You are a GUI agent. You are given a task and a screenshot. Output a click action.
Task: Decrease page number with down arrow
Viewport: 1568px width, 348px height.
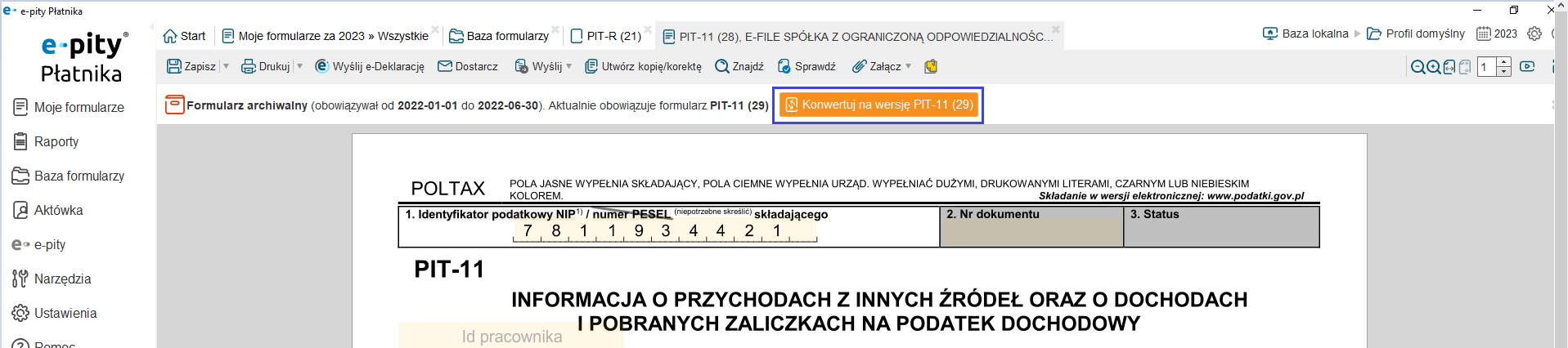[x=1504, y=72]
